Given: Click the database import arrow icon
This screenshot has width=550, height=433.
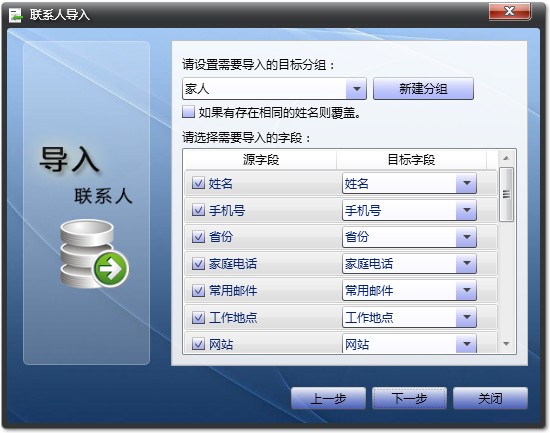Looking at the screenshot, I should point(95,255).
